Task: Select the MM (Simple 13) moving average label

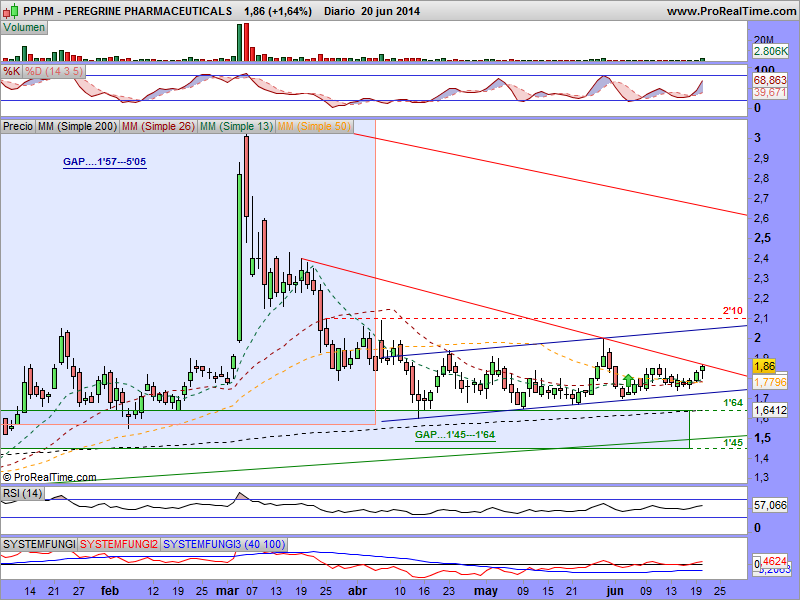Action: [236, 126]
